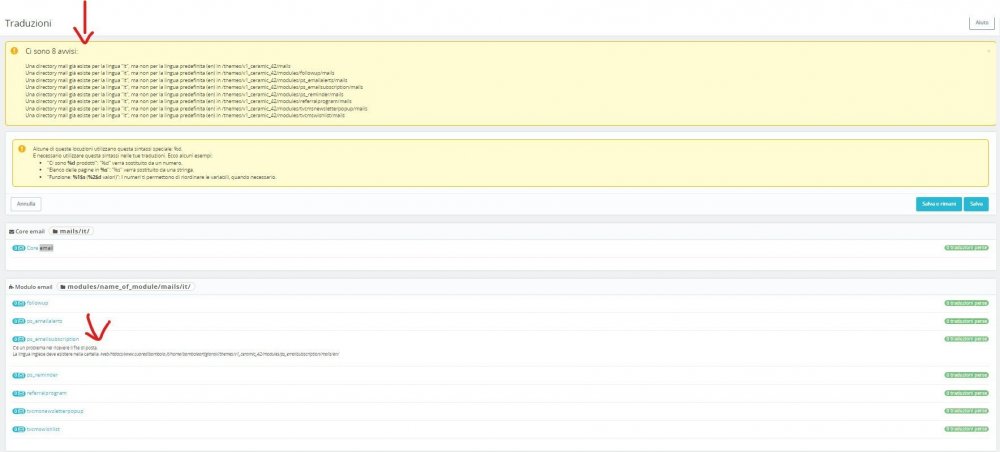Click the folder icon before mails/it/
Viewport: 1000px width, 452px height.
(x=55, y=231)
